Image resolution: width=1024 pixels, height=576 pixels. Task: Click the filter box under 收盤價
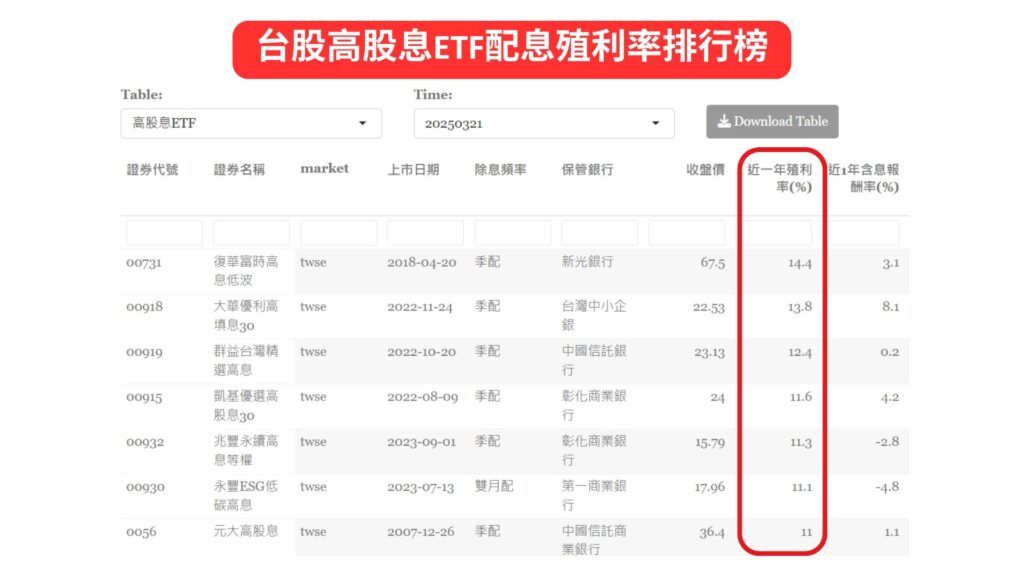coord(688,232)
